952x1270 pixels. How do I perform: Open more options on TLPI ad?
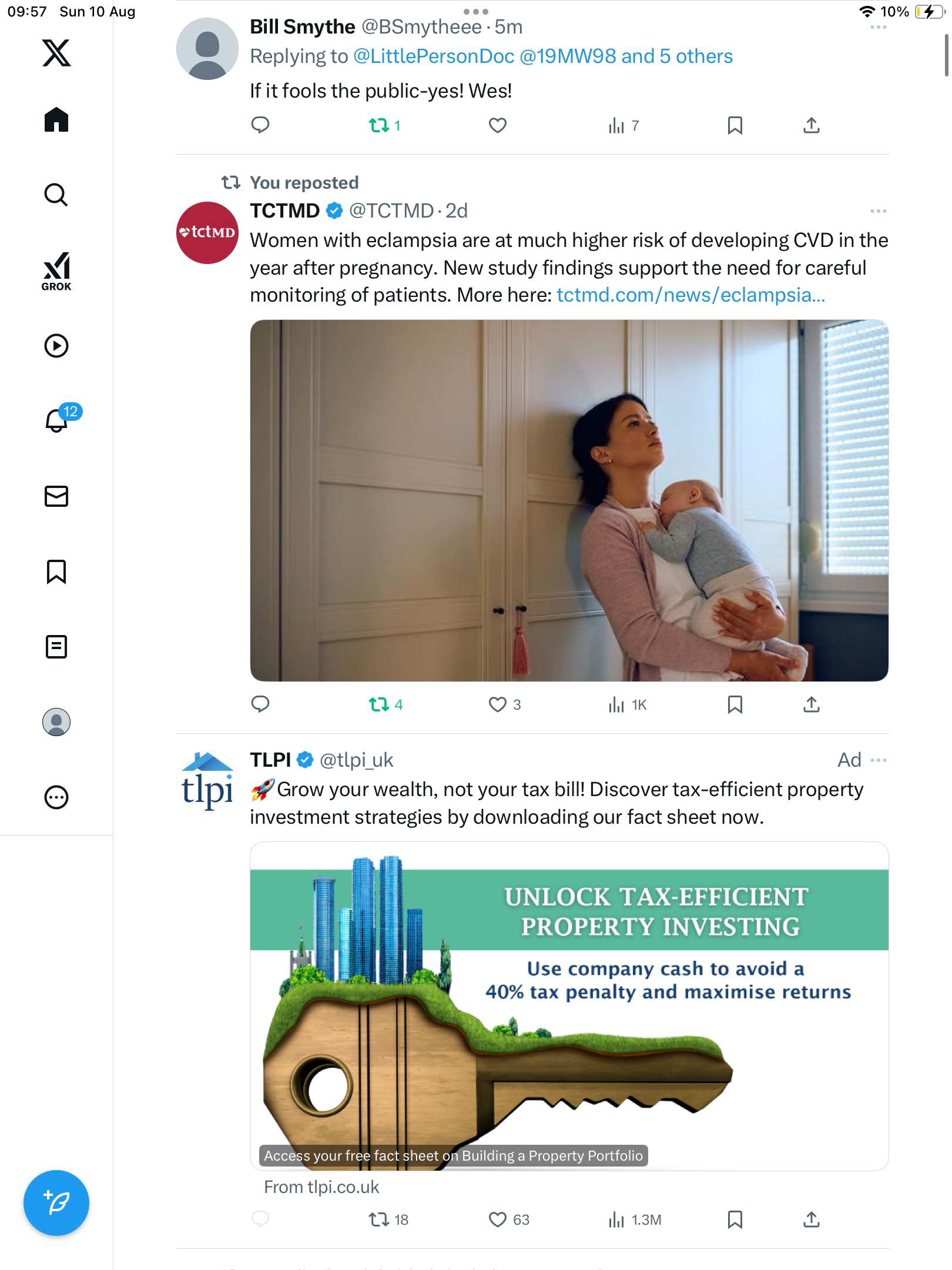tap(878, 760)
